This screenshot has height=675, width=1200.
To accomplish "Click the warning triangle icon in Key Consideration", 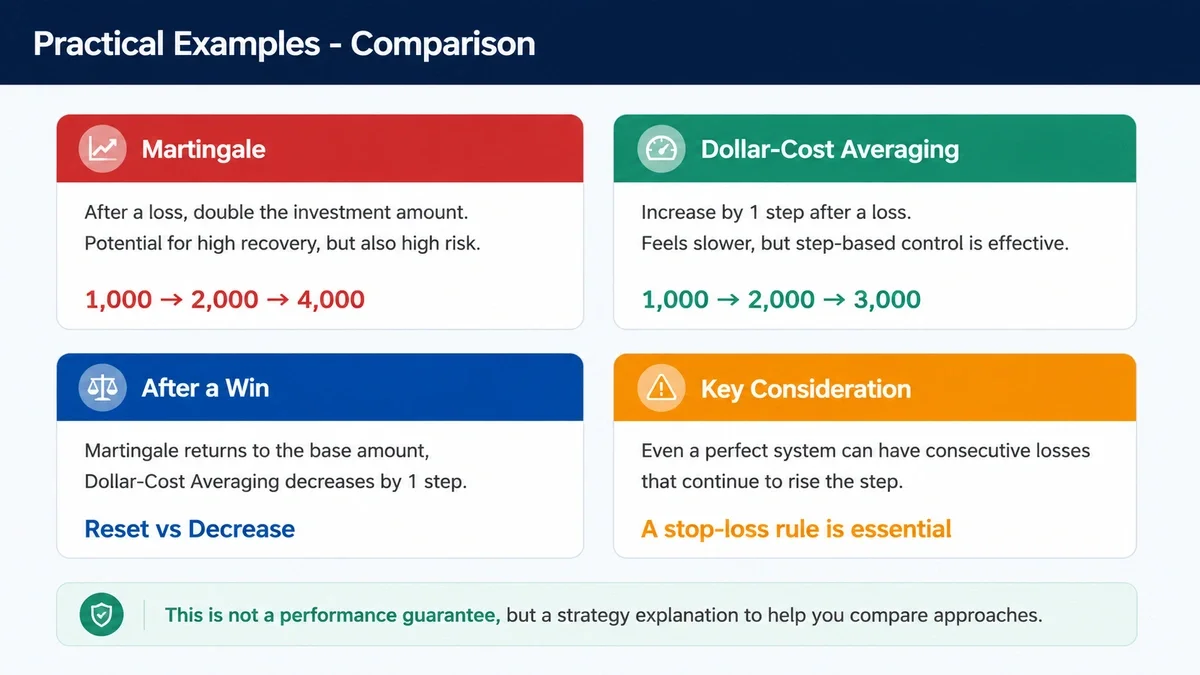I will pos(661,388).
